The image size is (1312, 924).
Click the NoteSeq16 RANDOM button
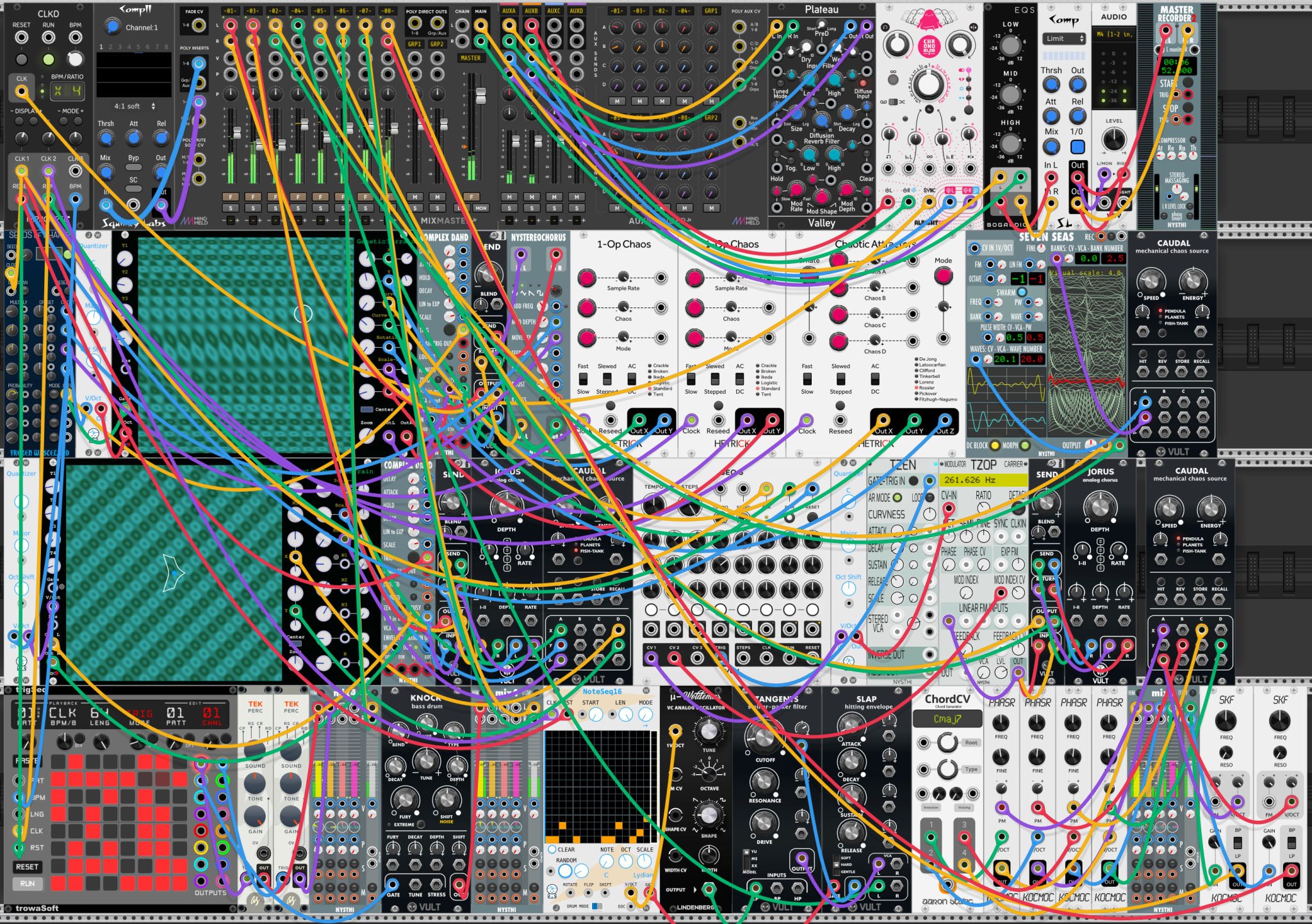[x=564, y=871]
